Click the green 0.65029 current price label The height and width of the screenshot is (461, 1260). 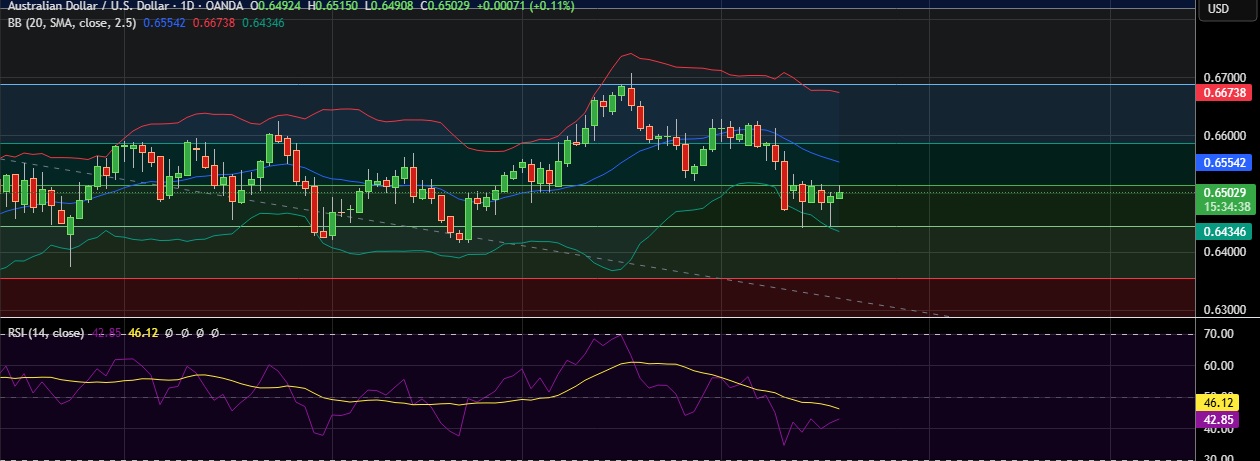click(1226, 192)
